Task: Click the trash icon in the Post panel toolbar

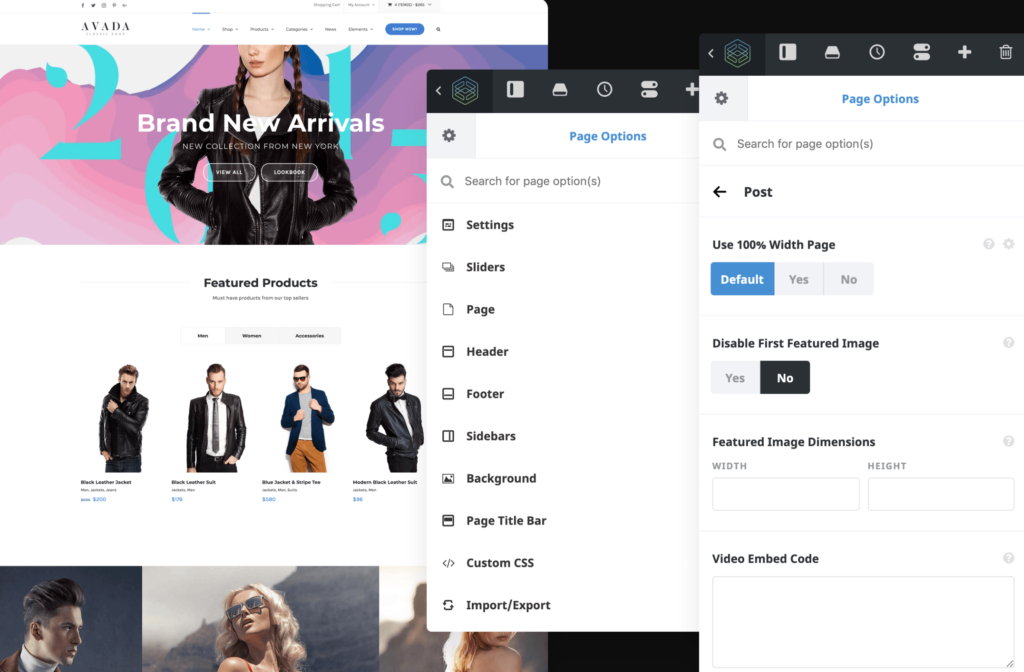Action: [1006, 52]
